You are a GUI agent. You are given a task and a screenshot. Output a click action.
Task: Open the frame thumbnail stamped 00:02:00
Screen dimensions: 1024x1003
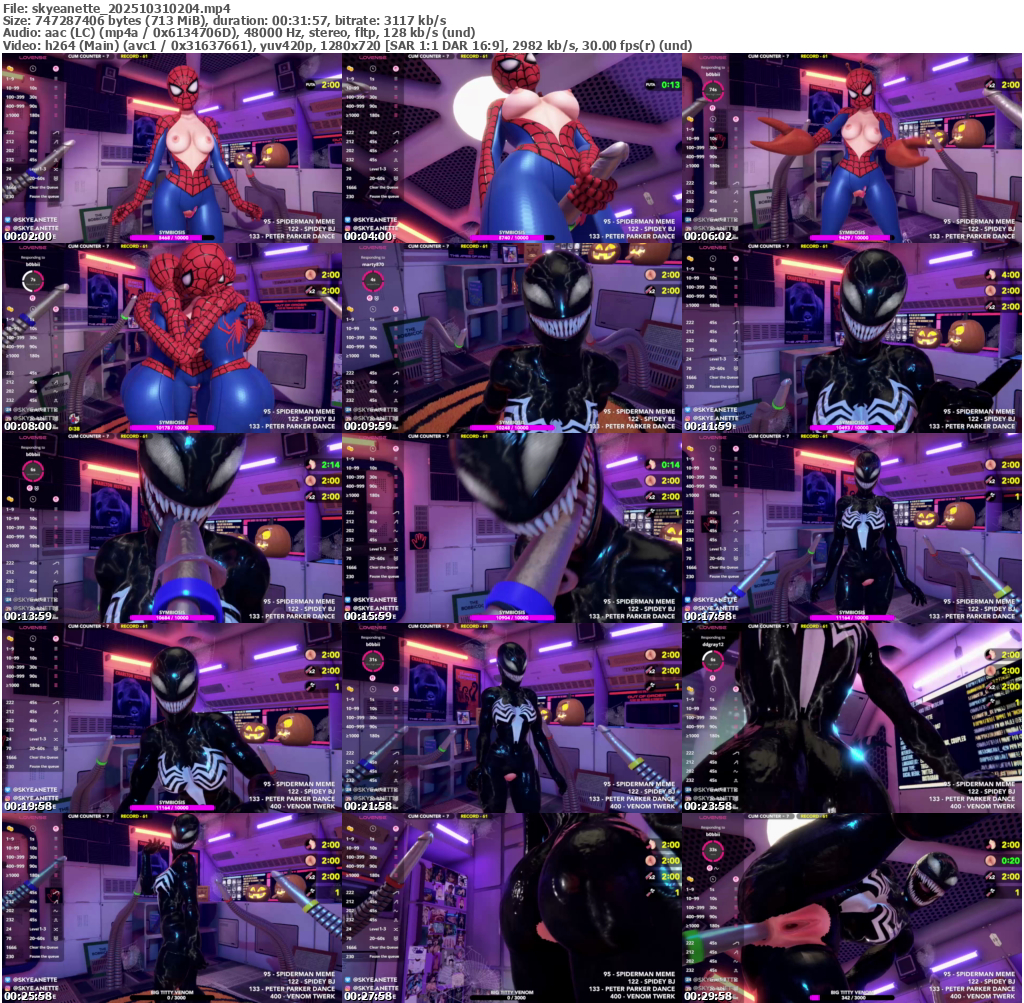(x=172, y=148)
